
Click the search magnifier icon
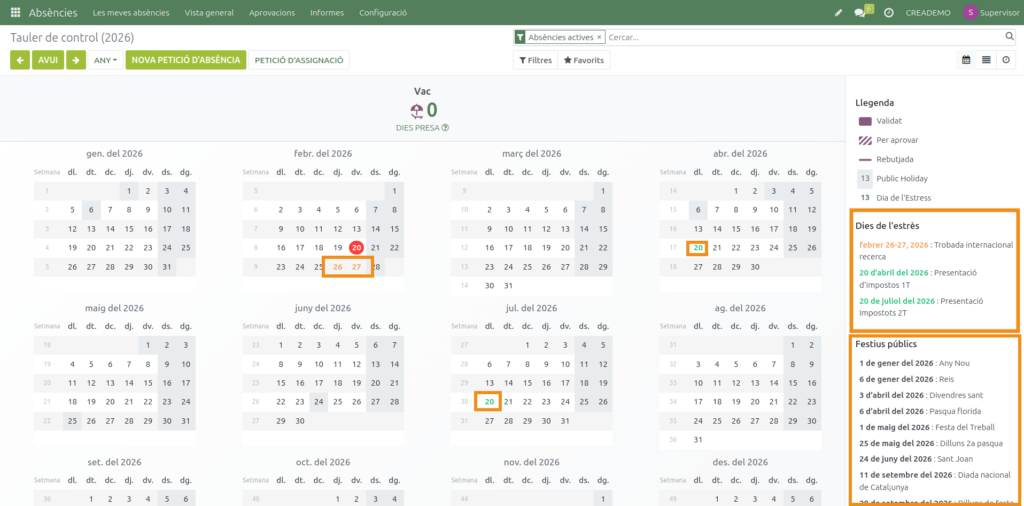pos(1011,37)
